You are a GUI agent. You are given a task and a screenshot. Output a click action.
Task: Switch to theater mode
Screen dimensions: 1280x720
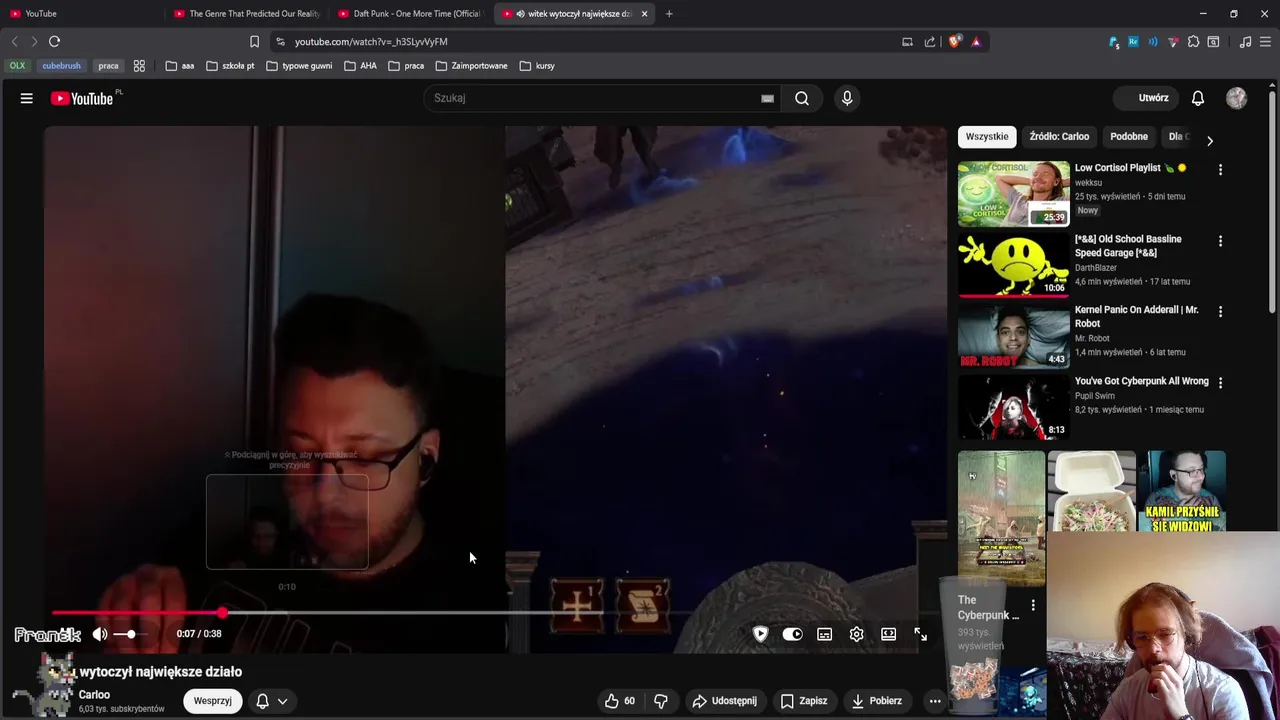pos(888,634)
